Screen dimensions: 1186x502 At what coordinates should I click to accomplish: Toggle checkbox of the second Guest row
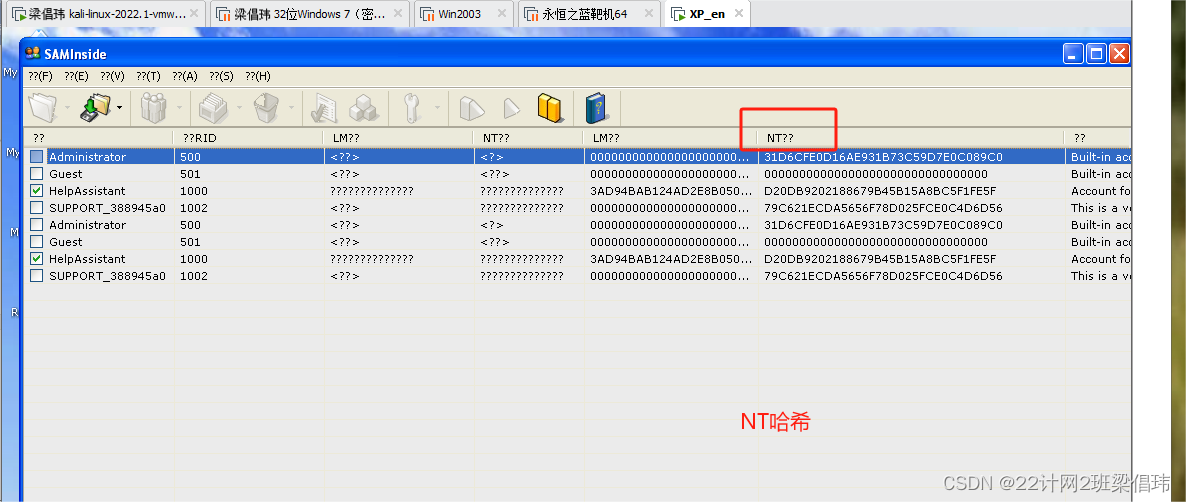pyautogui.click(x=37, y=242)
